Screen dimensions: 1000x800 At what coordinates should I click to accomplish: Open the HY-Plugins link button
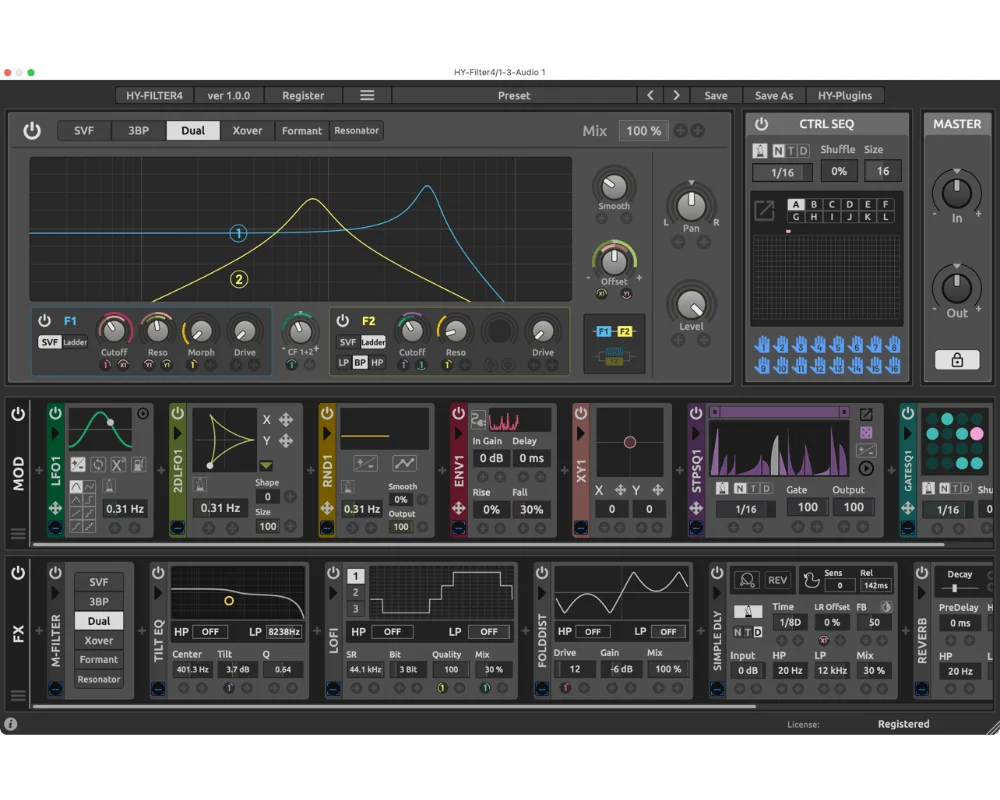844,96
